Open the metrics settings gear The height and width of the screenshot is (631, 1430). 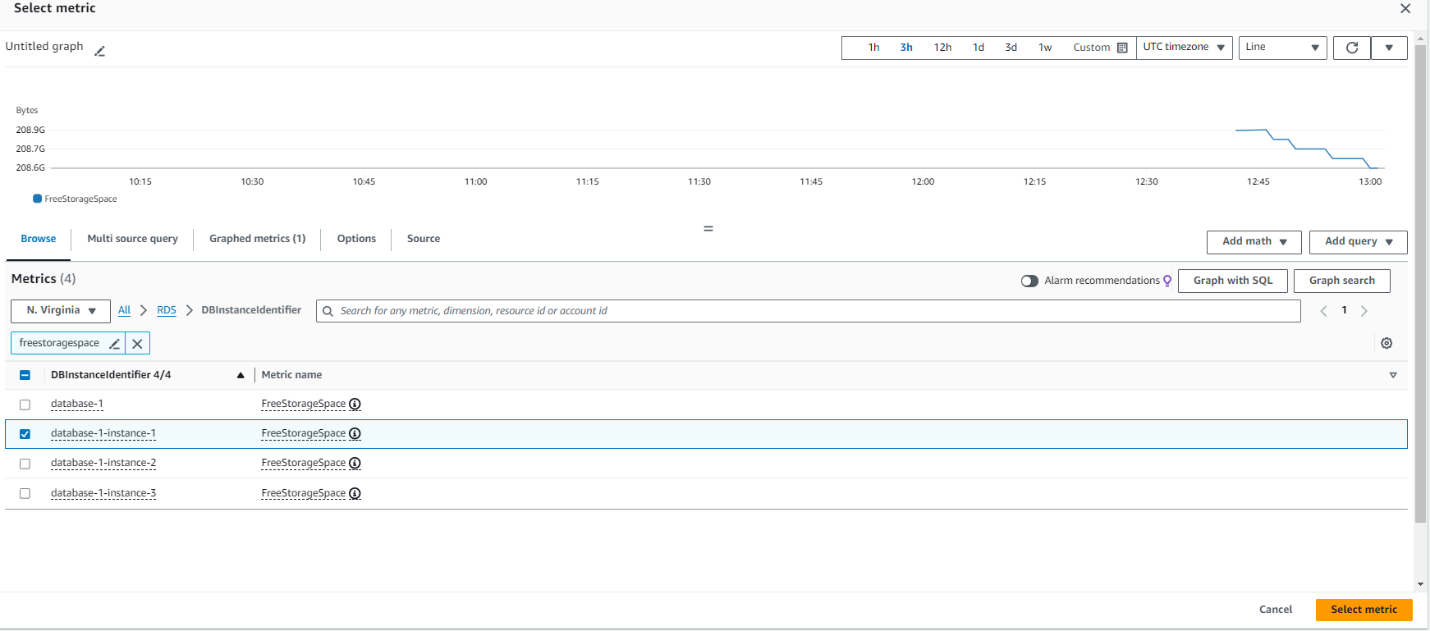coord(1386,343)
